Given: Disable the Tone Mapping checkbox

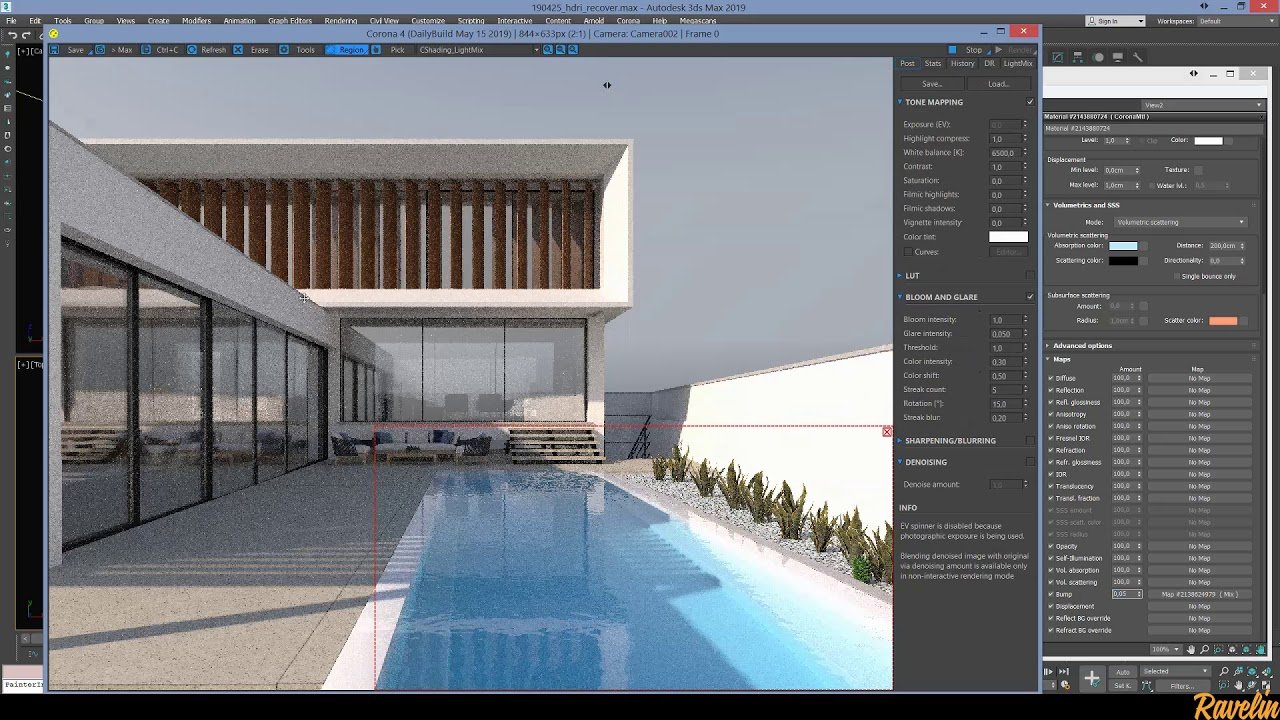Looking at the screenshot, I should coord(1030,102).
